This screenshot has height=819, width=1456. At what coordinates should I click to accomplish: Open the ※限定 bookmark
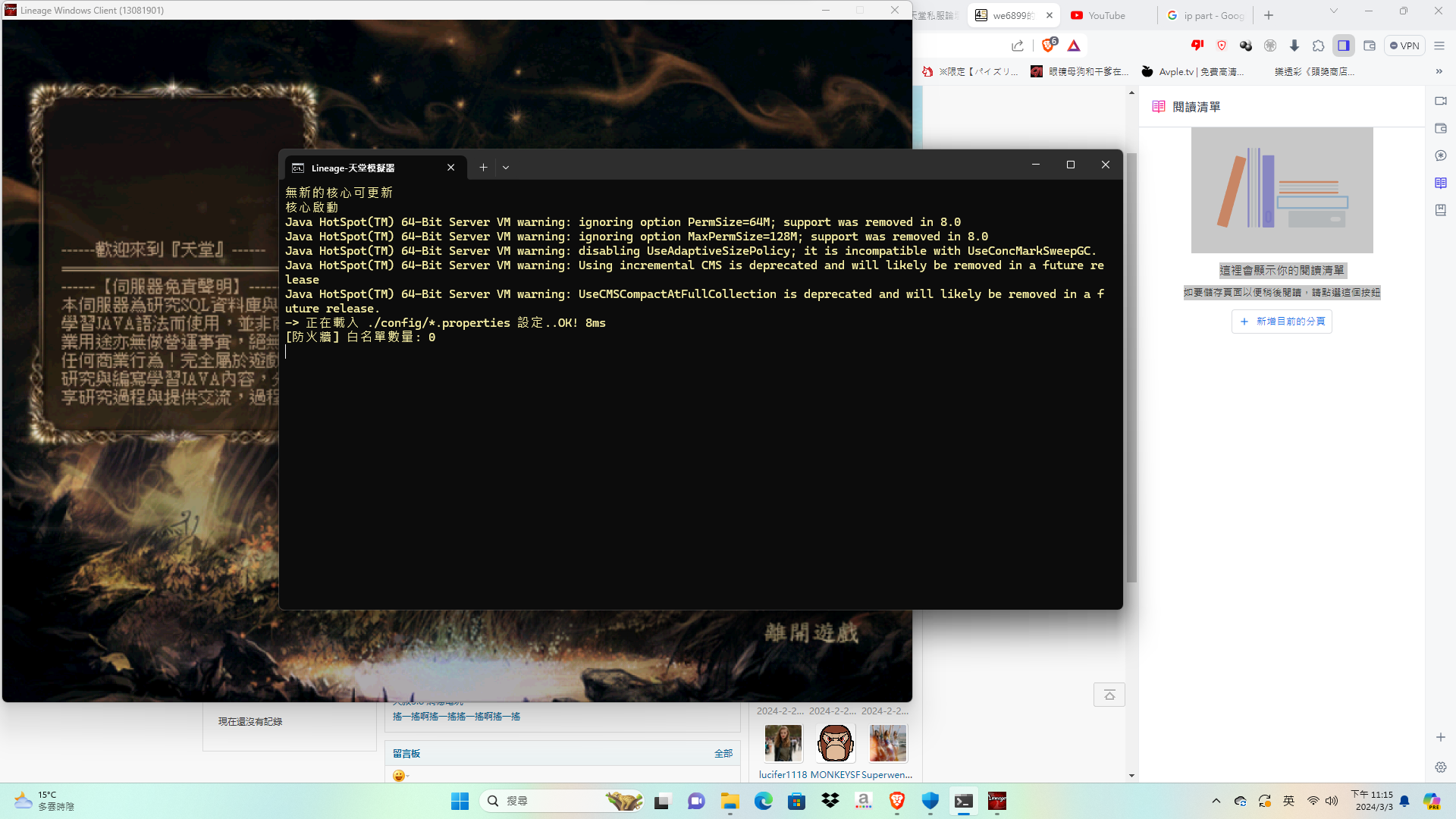coord(970,71)
